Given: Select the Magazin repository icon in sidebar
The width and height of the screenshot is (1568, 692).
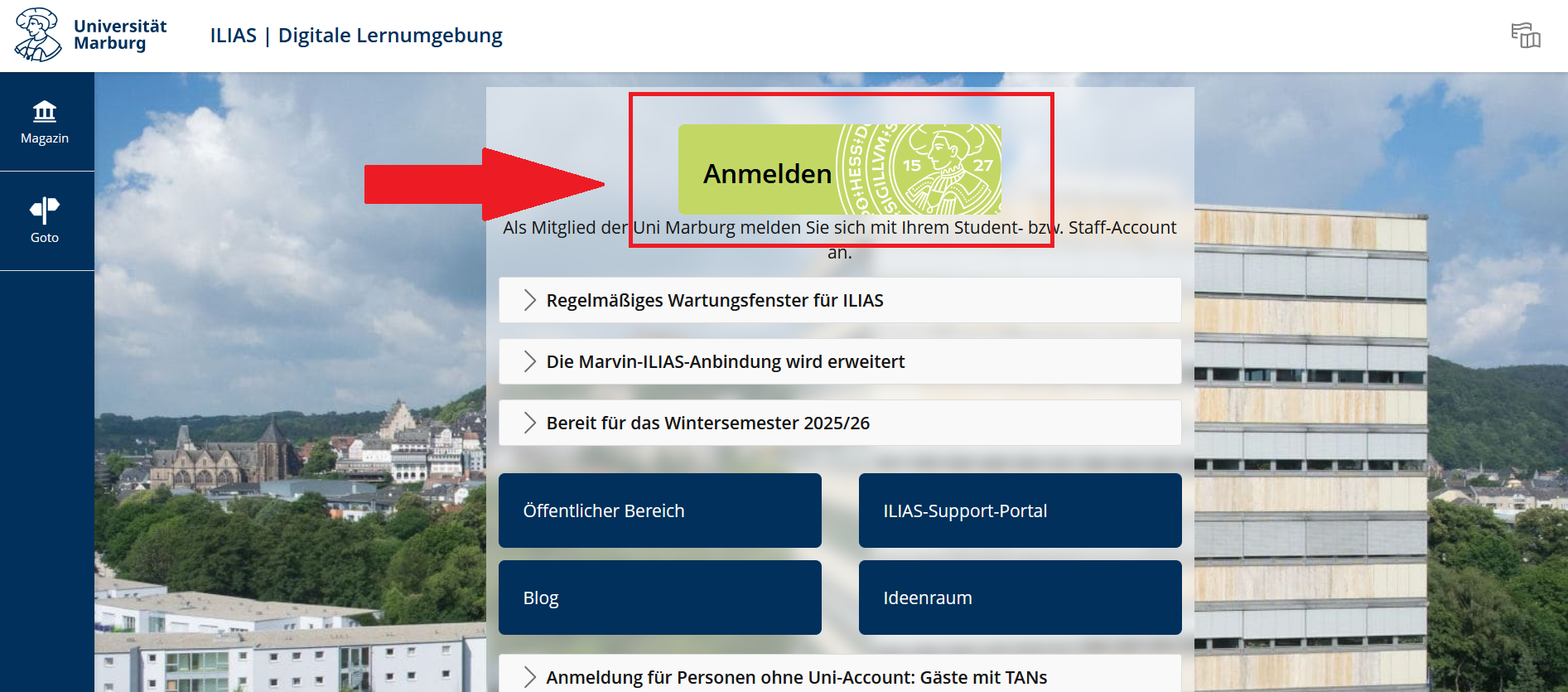Looking at the screenshot, I should [46, 110].
